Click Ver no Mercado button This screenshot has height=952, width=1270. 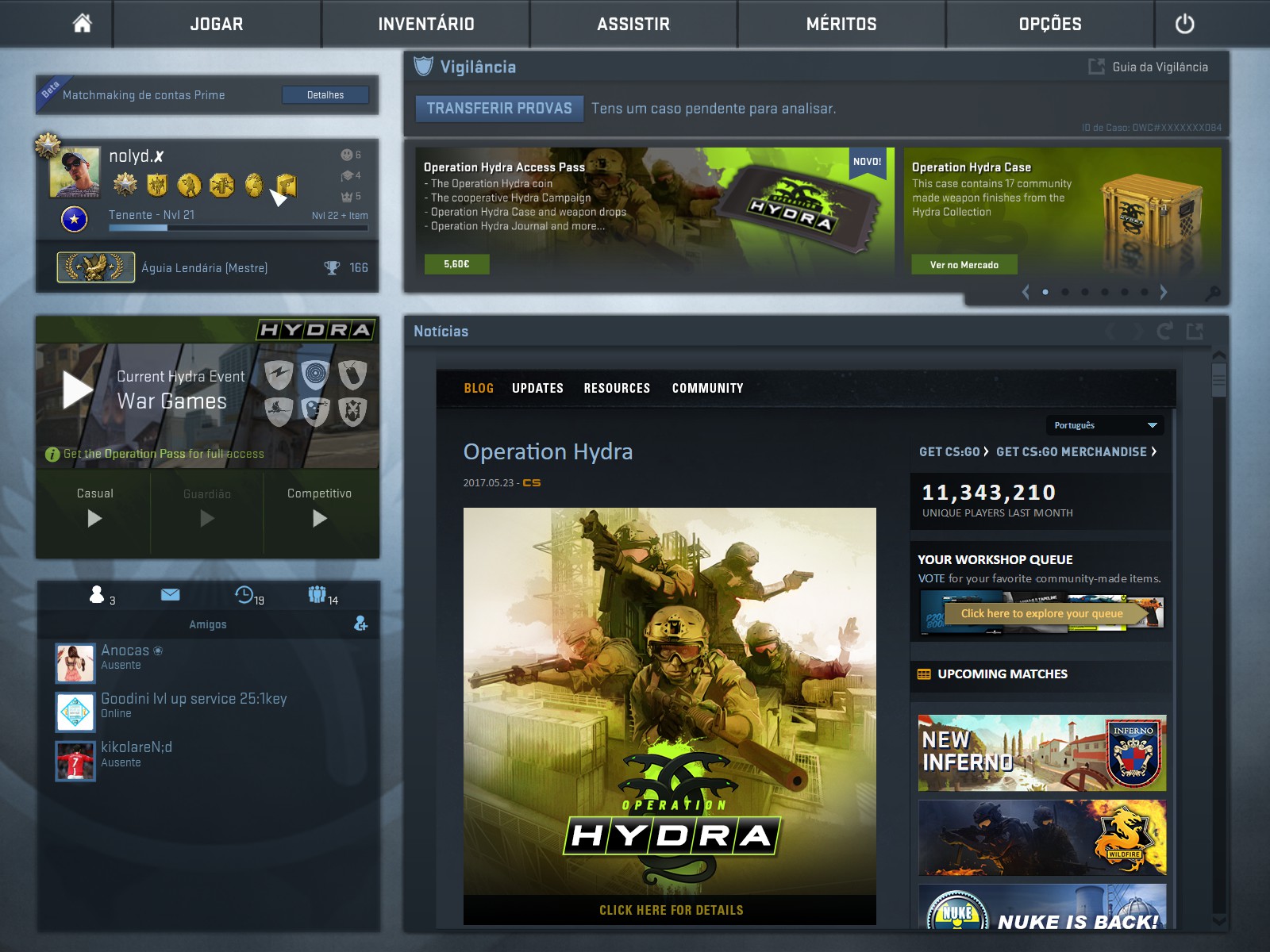964,265
